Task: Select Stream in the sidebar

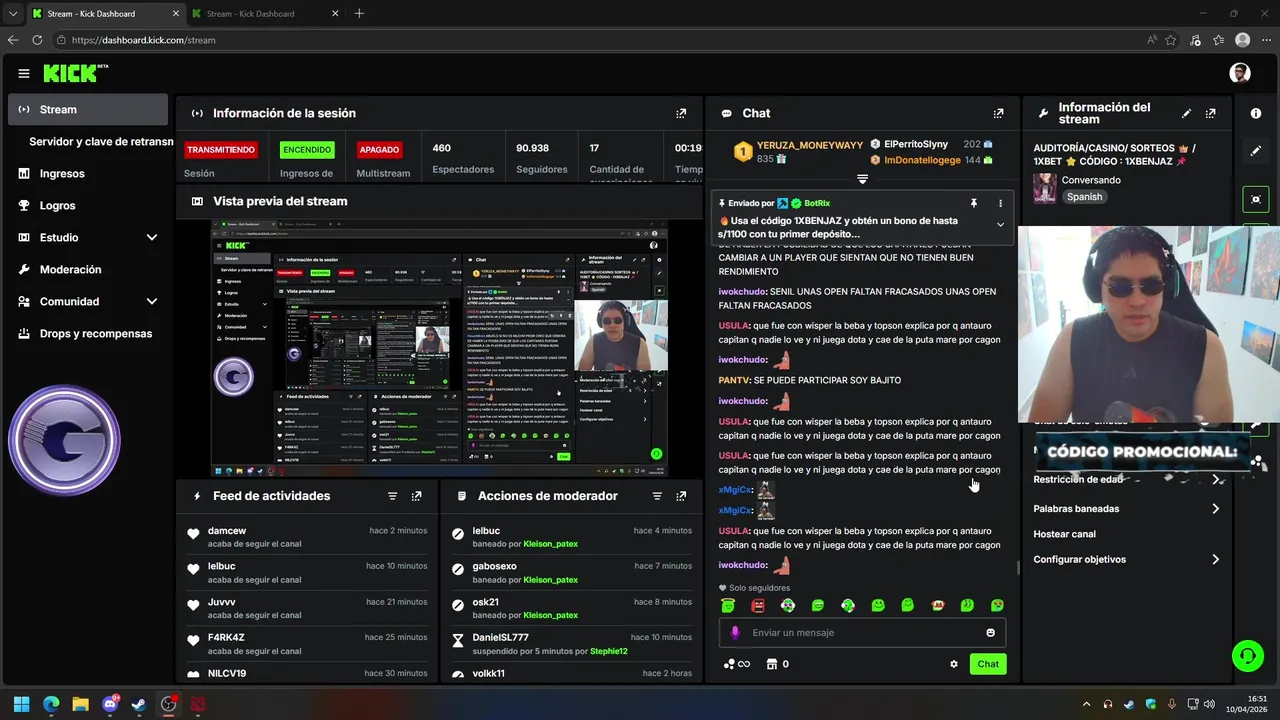Action: coord(88,110)
